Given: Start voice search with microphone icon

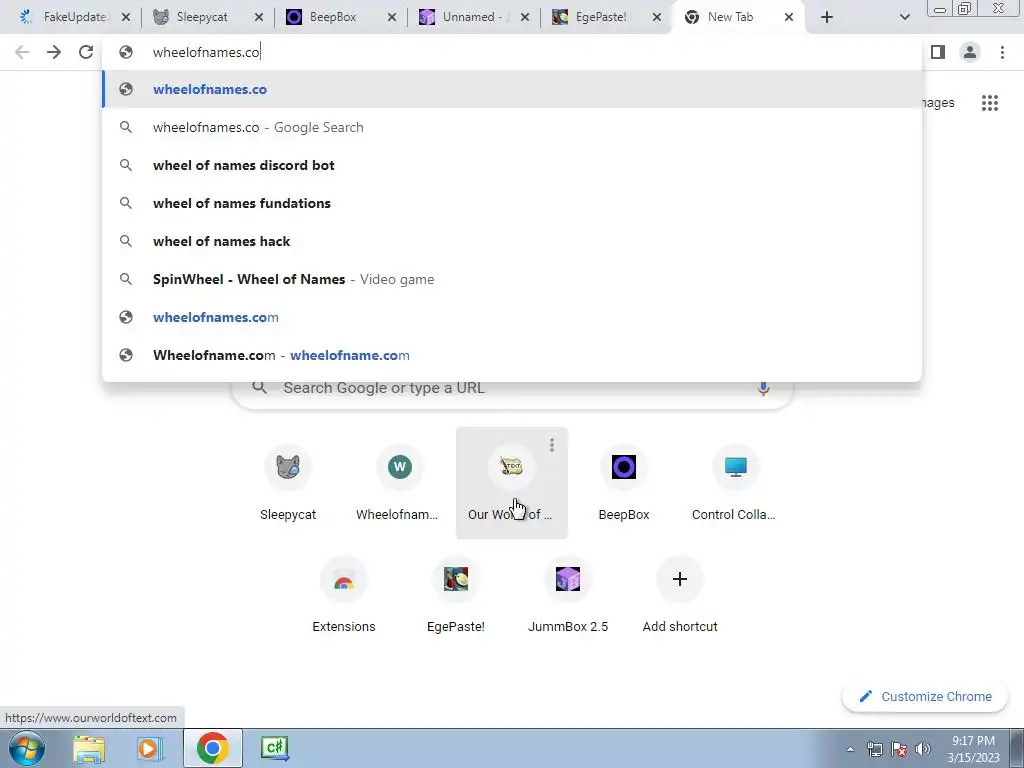Looking at the screenshot, I should click(x=763, y=388).
